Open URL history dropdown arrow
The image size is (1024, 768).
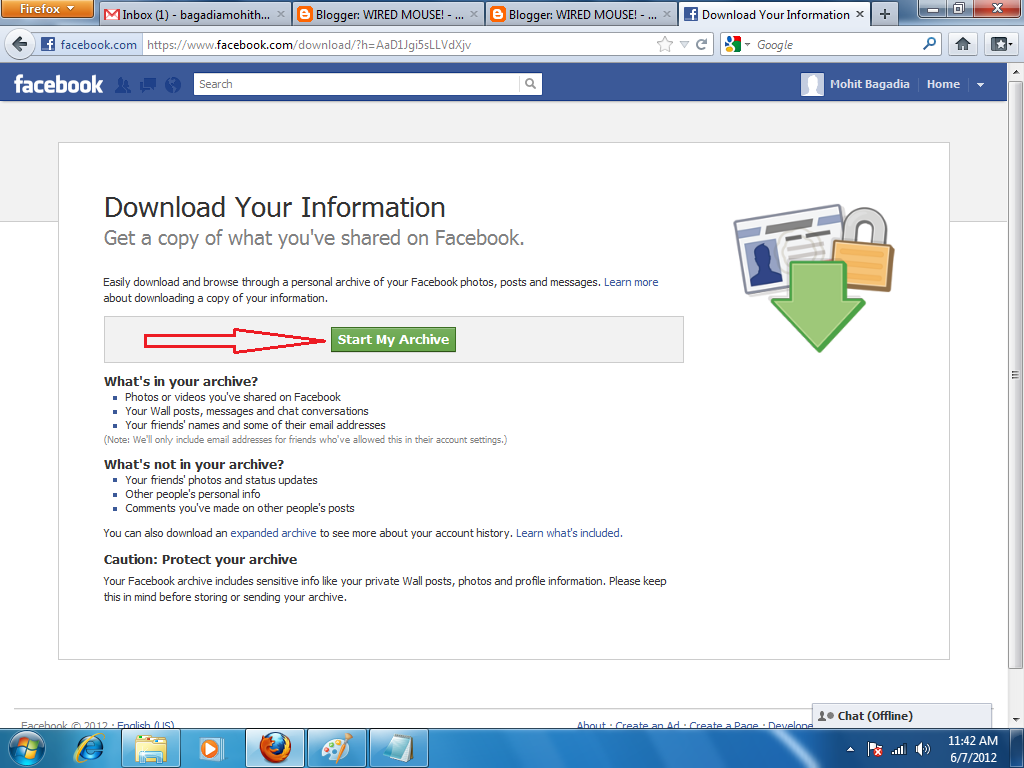[x=684, y=44]
